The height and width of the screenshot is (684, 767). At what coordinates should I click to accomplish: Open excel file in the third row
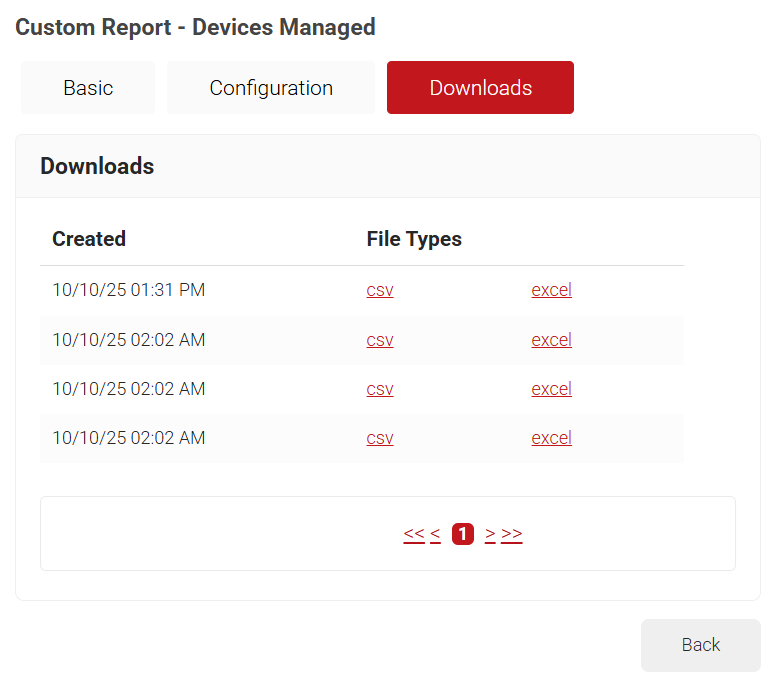pos(551,389)
